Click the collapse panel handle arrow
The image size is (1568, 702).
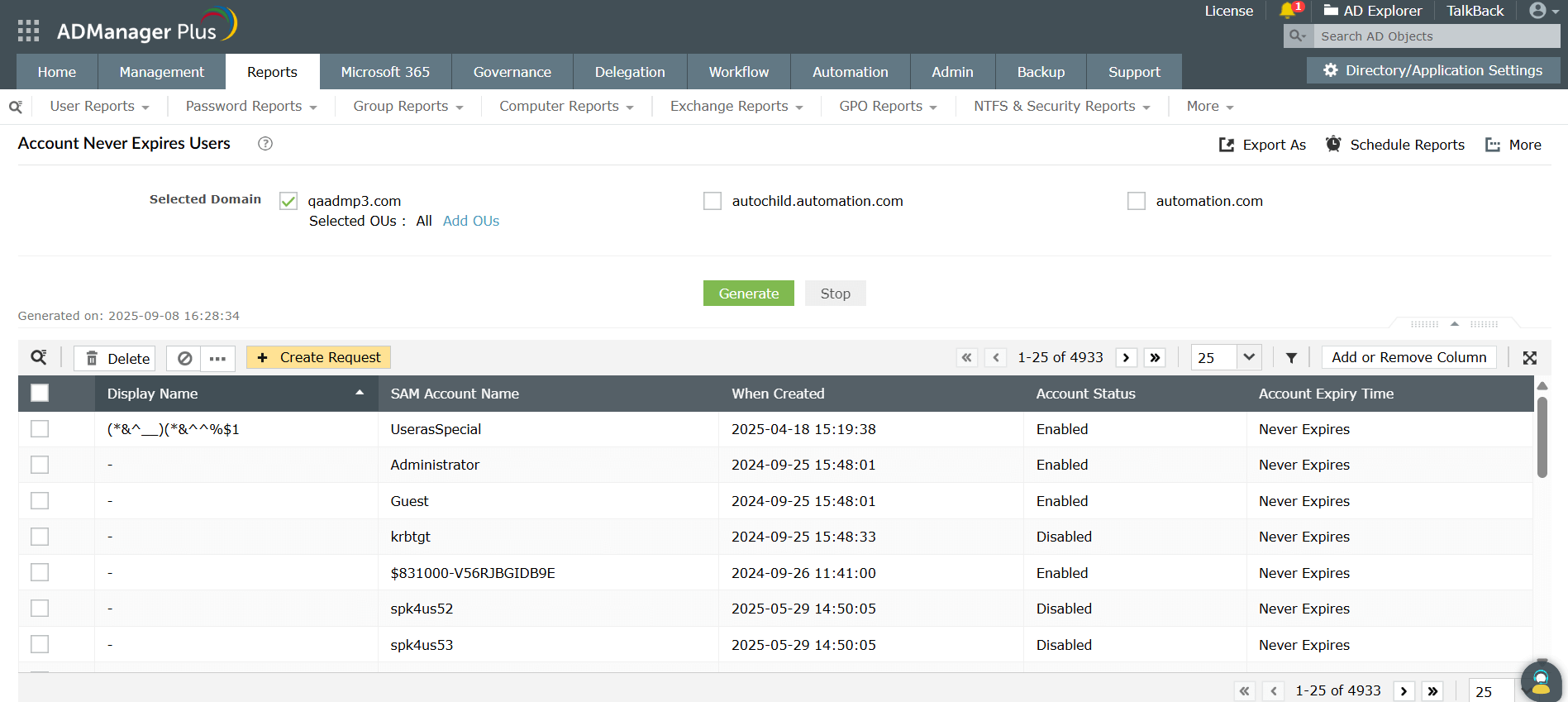click(x=1455, y=323)
